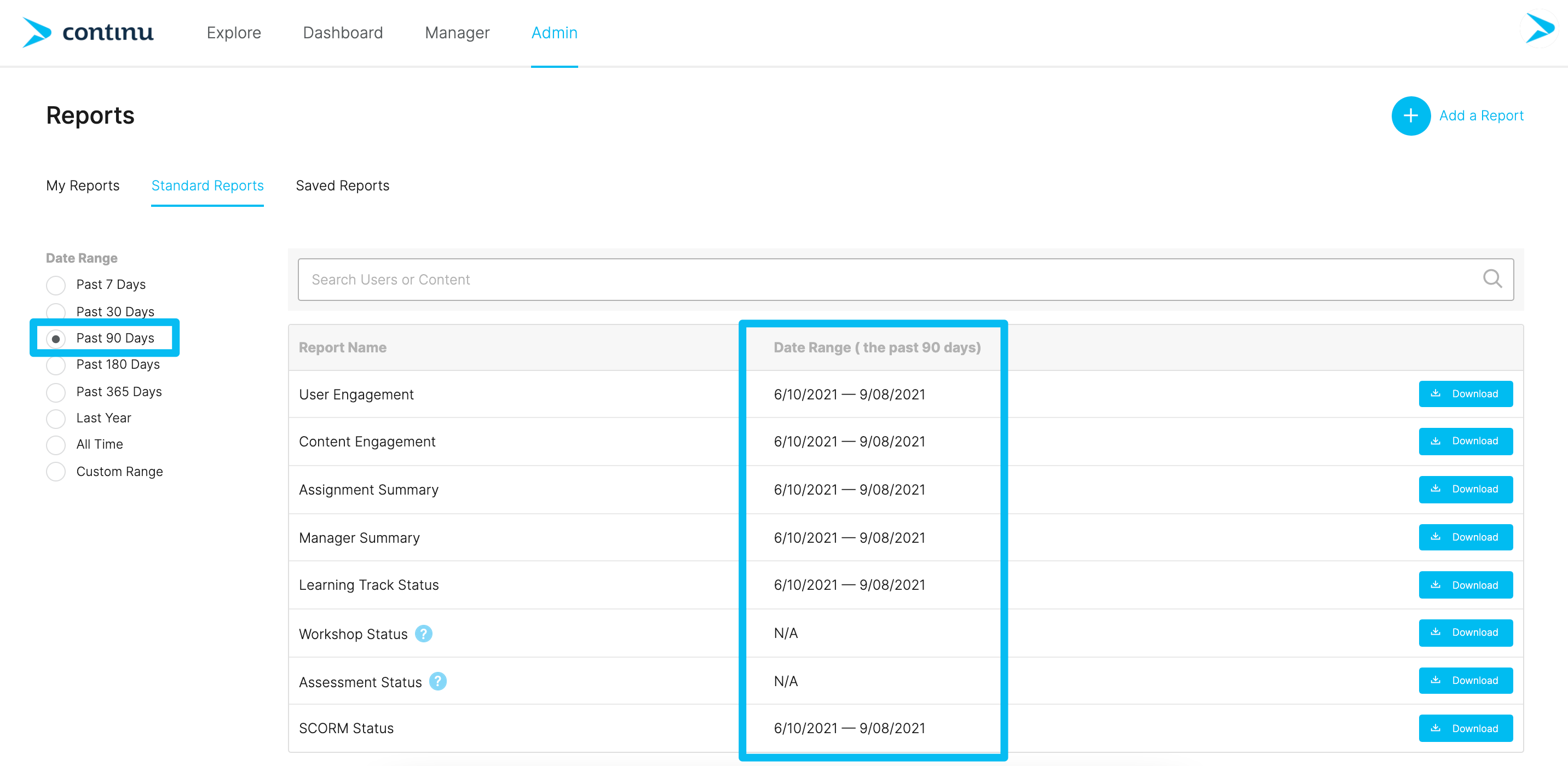Select All Time radio button

point(56,445)
